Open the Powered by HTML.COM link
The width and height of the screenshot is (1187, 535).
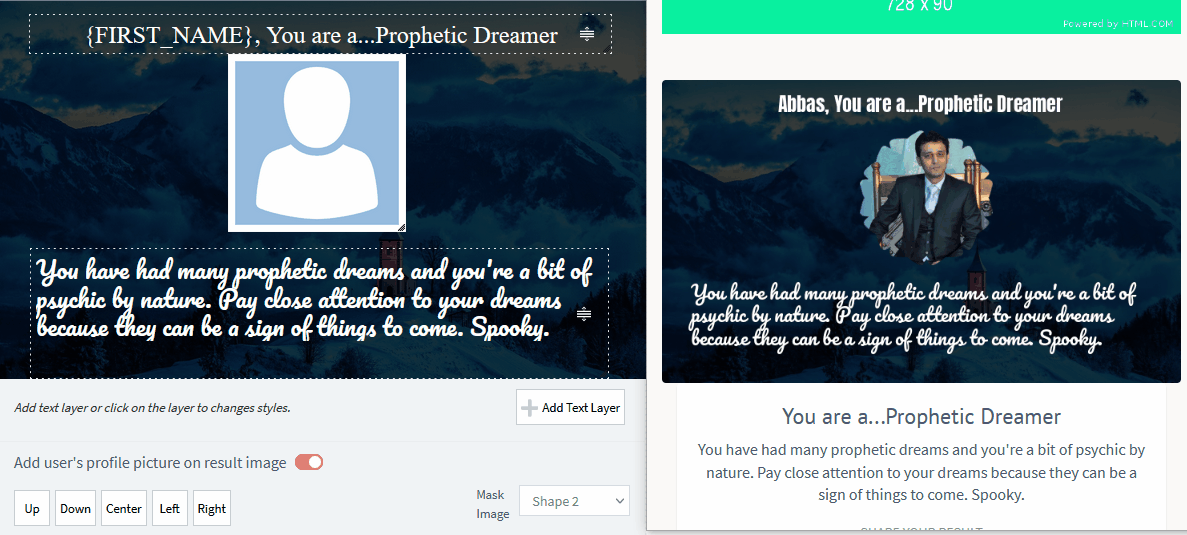(x=1117, y=24)
